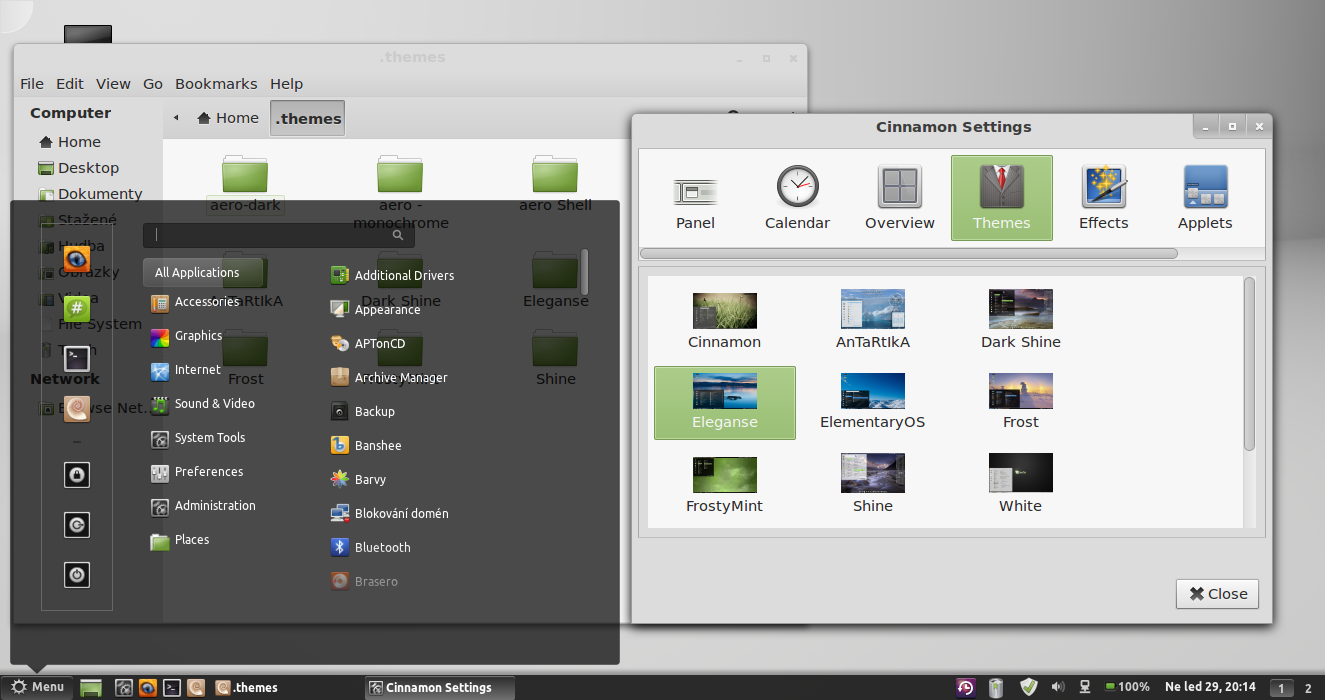Viewport: 1325px width, 700px height.
Task: Launch Archive Manager
Action: pyautogui.click(x=389, y=378)
